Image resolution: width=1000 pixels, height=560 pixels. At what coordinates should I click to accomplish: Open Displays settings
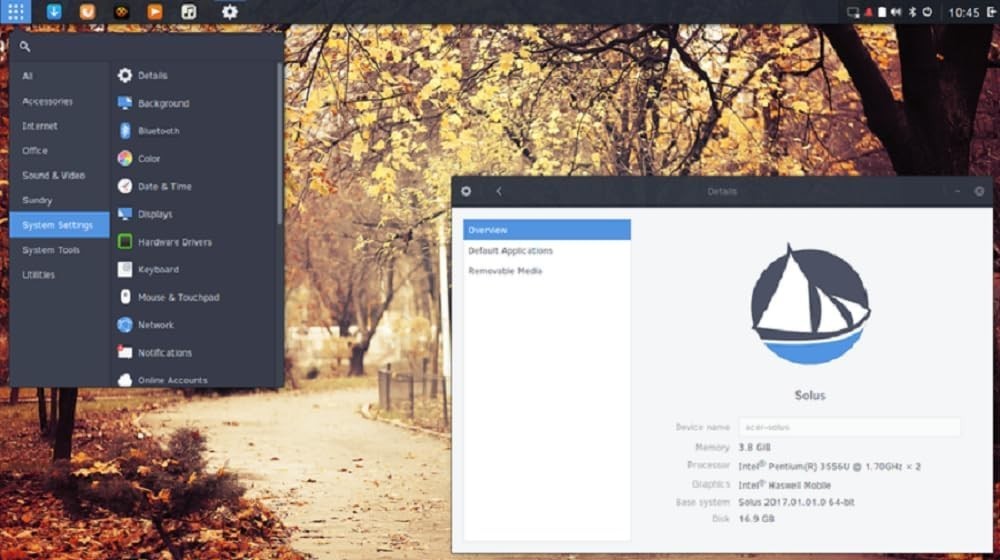[x=195, y=214]
